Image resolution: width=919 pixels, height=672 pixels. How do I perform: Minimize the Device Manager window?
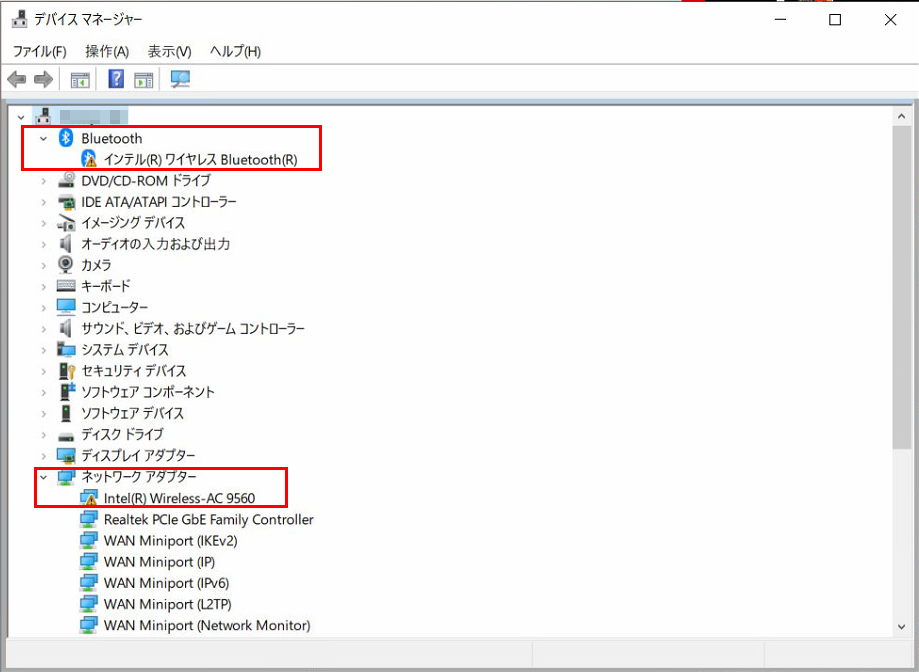coord(780,19)
